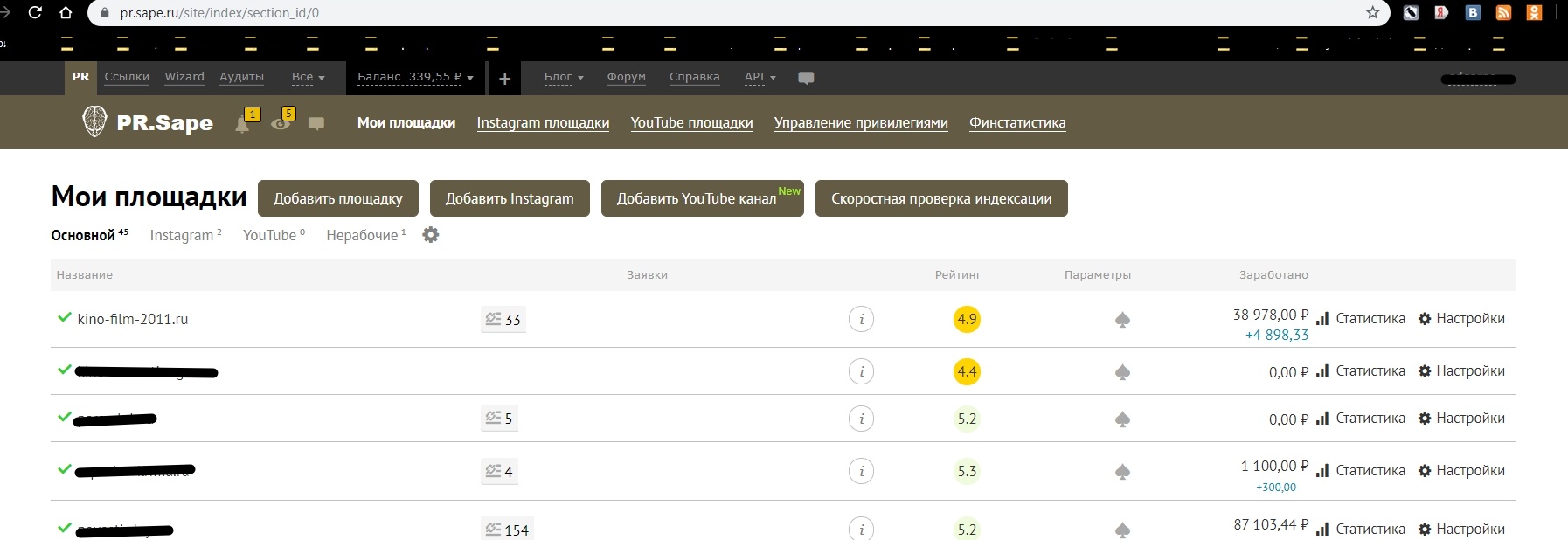Expand the API dropdown
The image size is (1568, 540).
[x=760, y=77]
